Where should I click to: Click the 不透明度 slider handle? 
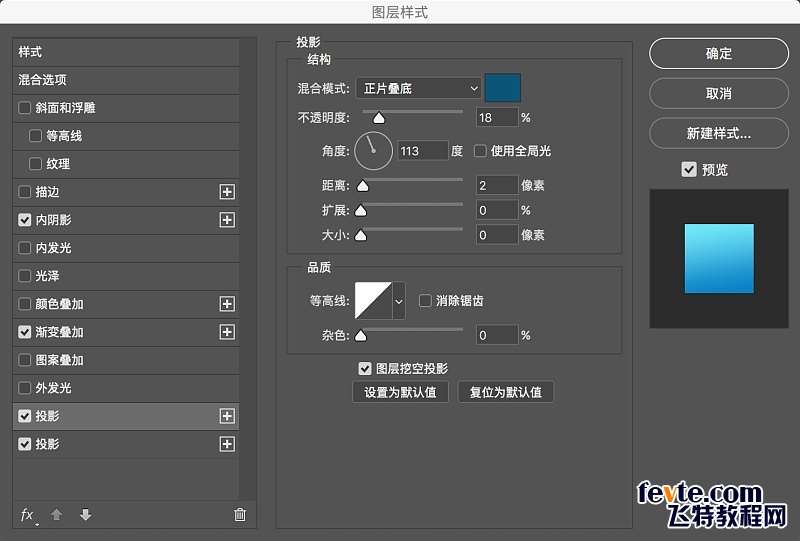(379, 118)
